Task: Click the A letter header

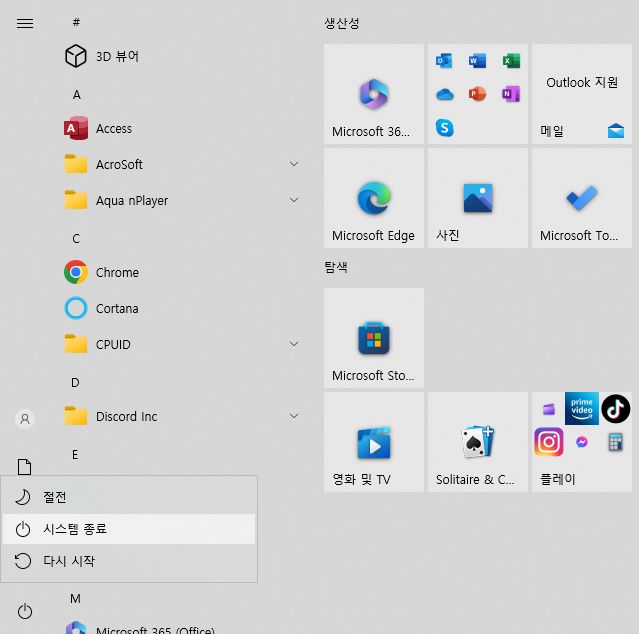Action: 77,95
